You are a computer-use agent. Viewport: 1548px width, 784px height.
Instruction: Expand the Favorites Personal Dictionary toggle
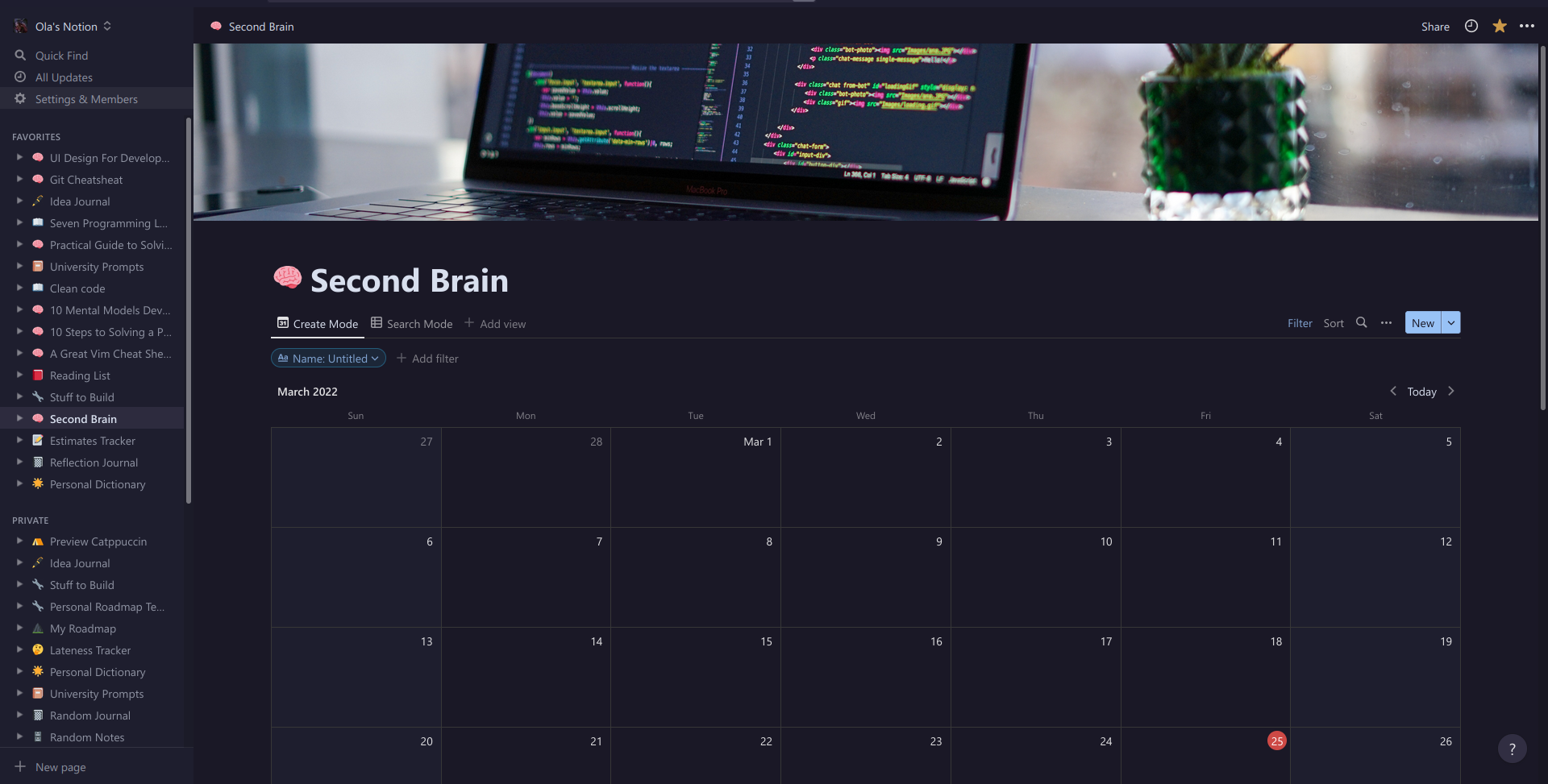19,483
